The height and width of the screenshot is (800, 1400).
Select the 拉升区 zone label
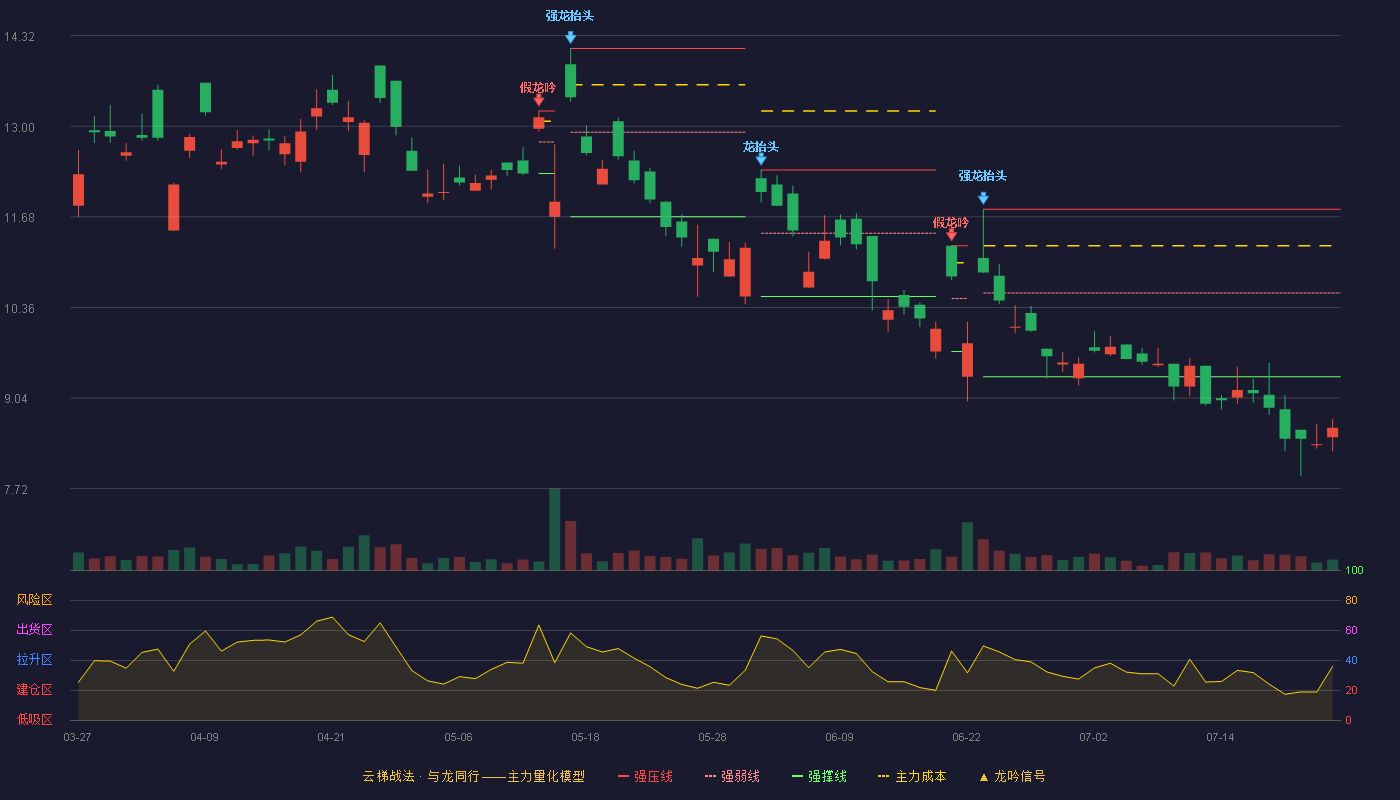pos(34,660)
